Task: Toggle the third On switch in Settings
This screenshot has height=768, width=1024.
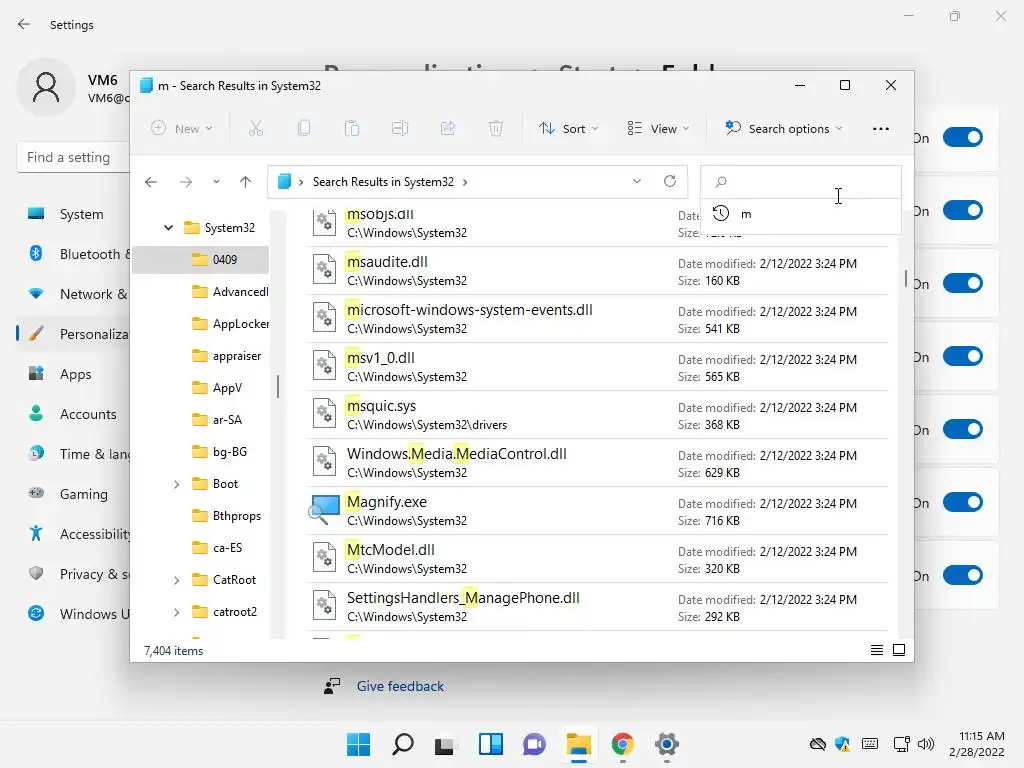Action: [963, 283]
